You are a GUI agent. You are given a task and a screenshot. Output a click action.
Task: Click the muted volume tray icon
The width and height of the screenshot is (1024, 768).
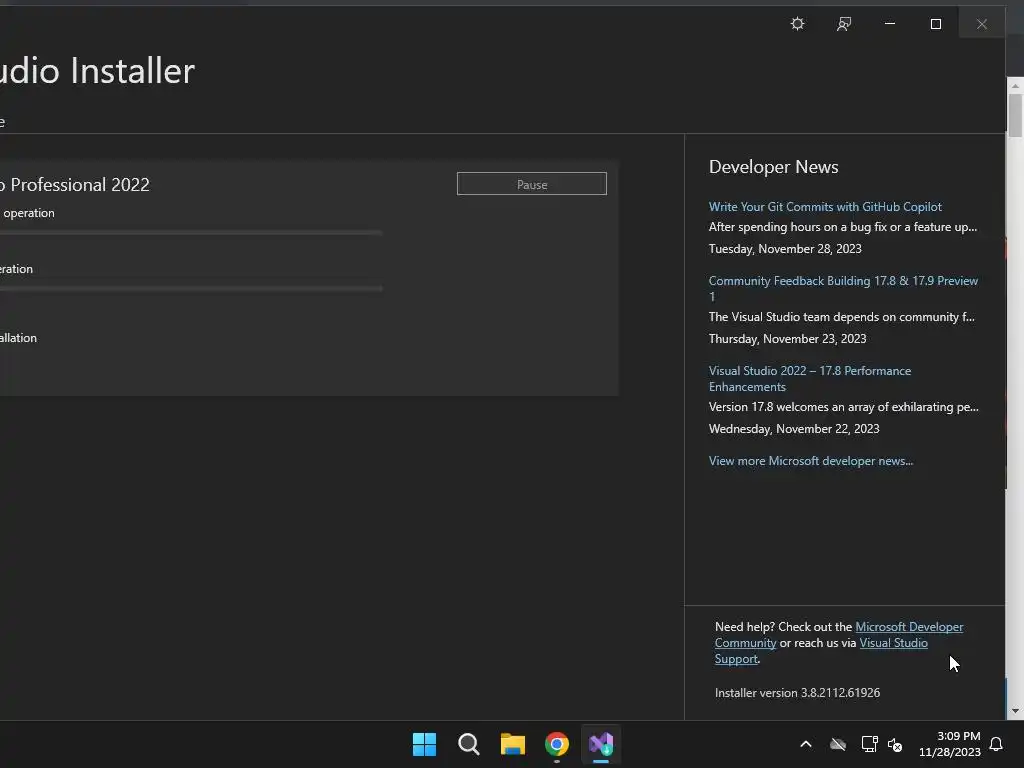[895, 744]
